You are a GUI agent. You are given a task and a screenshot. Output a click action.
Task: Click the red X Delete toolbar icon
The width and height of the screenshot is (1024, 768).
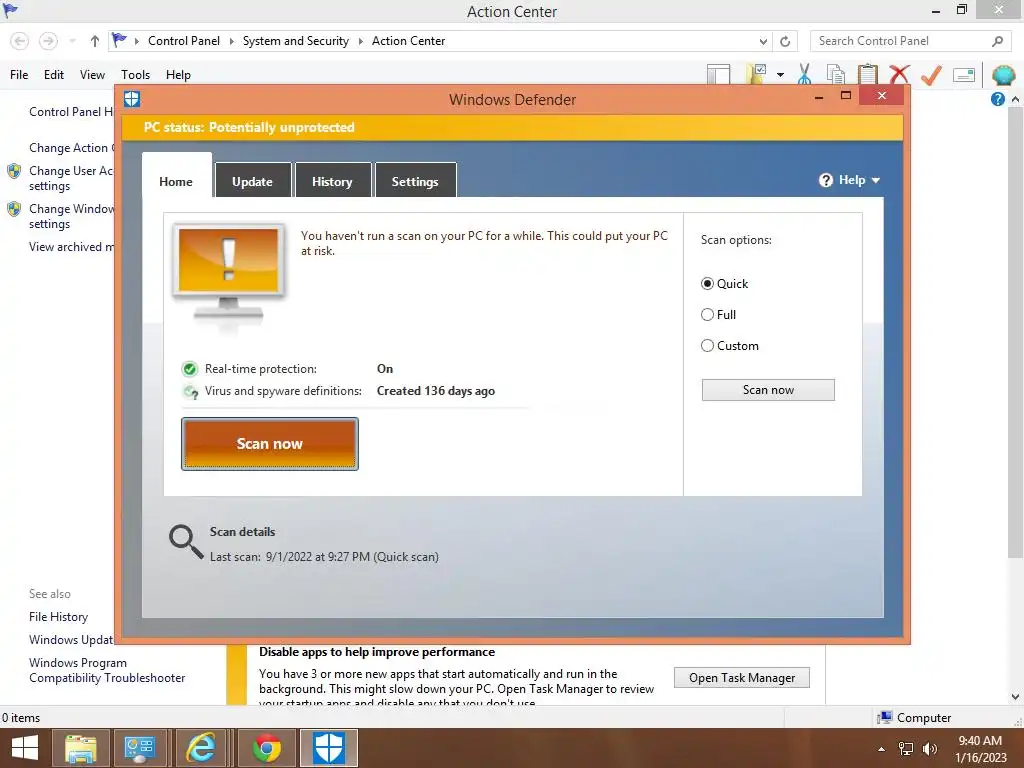pyautogui.click(x=900, y=74)
